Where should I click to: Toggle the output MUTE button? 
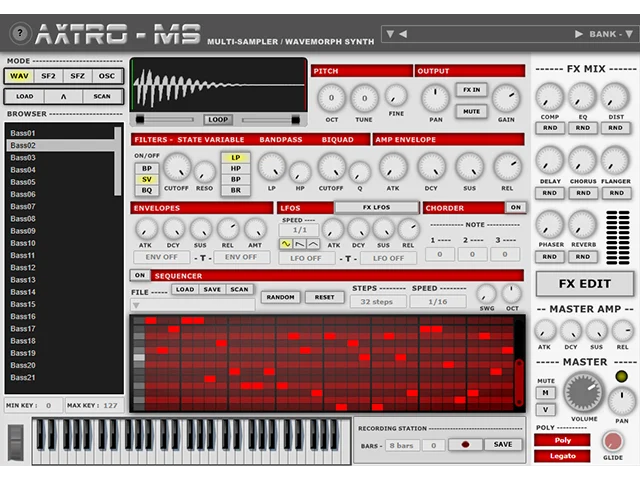tap(471, 111)
